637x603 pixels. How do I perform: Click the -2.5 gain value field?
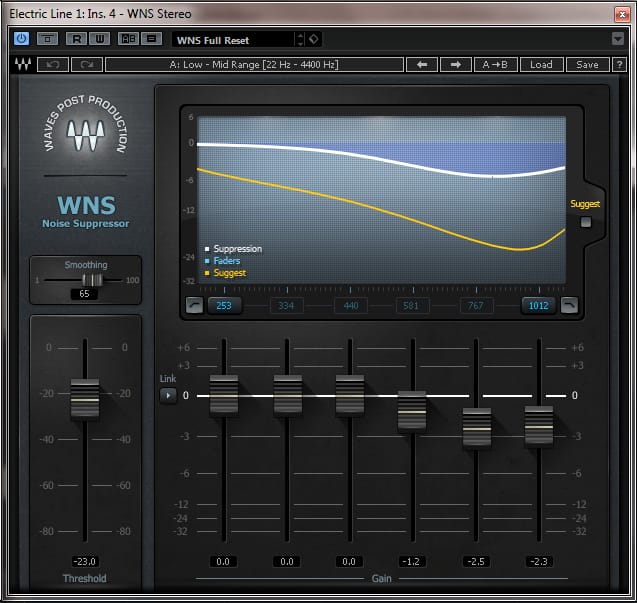(476, 562)
